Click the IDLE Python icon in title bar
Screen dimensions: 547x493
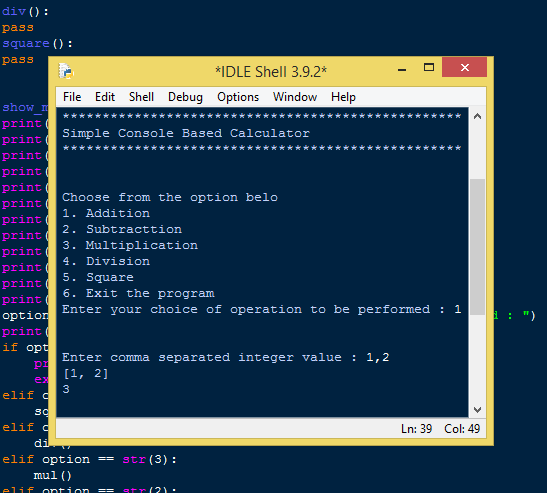(66, 71)
